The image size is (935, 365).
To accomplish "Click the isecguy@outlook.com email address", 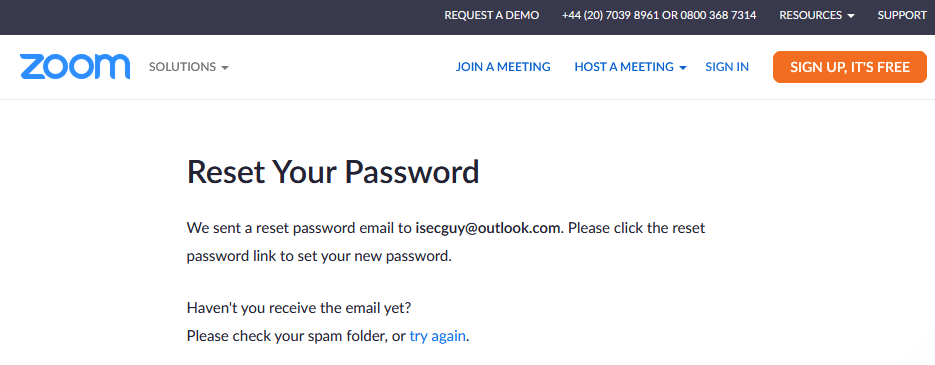I will point(488,228).
